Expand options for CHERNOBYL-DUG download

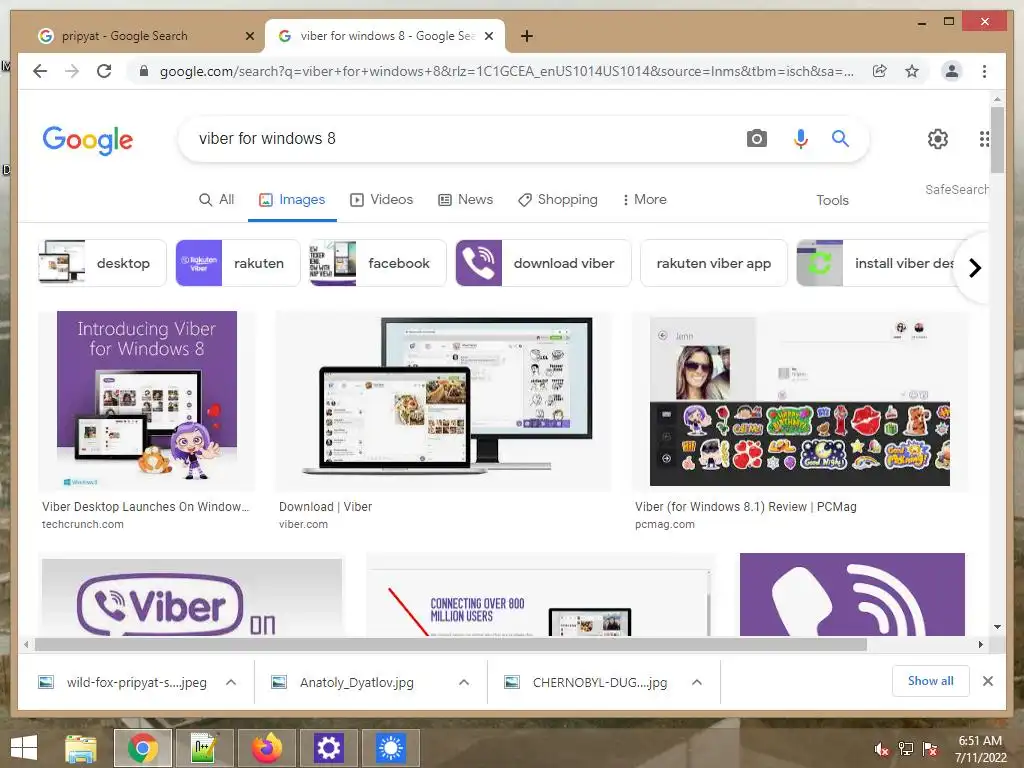[697, 682]
